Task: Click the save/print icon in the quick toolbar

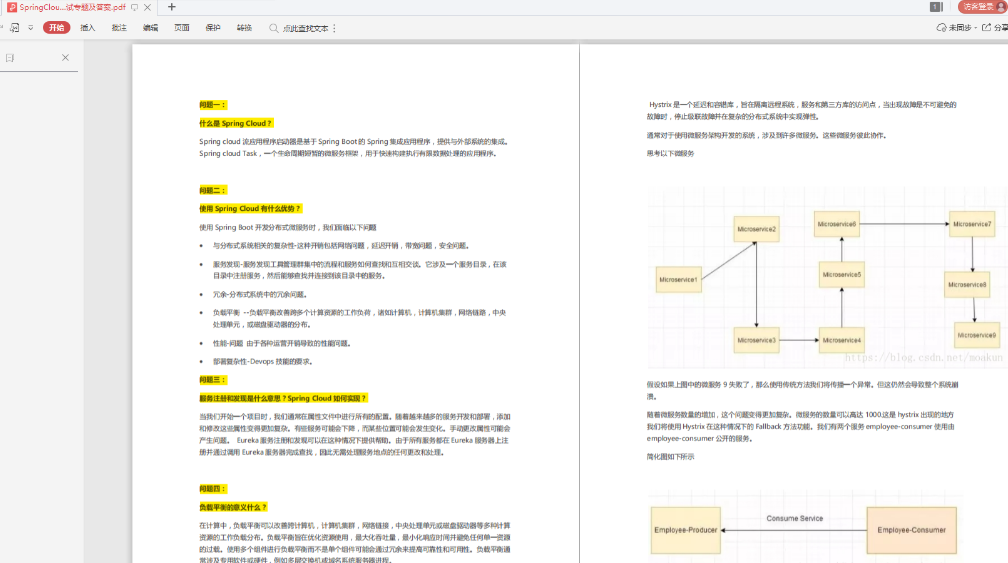Action: (14, 28)
